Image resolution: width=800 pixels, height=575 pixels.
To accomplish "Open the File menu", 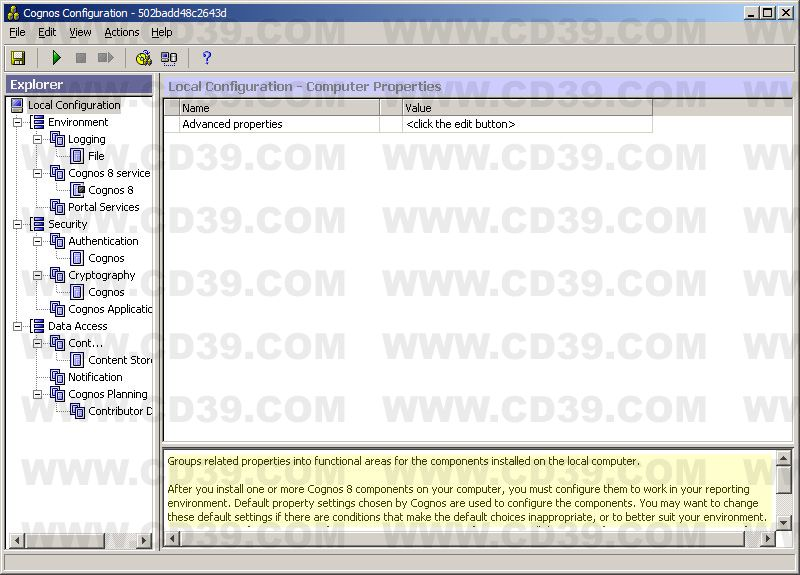I will pos(17,32).
